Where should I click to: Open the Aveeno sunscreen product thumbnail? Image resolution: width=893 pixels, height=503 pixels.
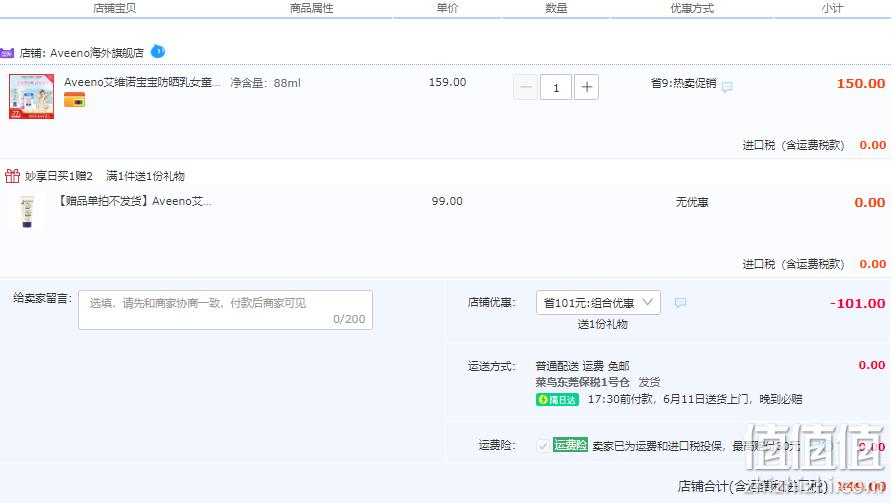(x=31, y=96)
